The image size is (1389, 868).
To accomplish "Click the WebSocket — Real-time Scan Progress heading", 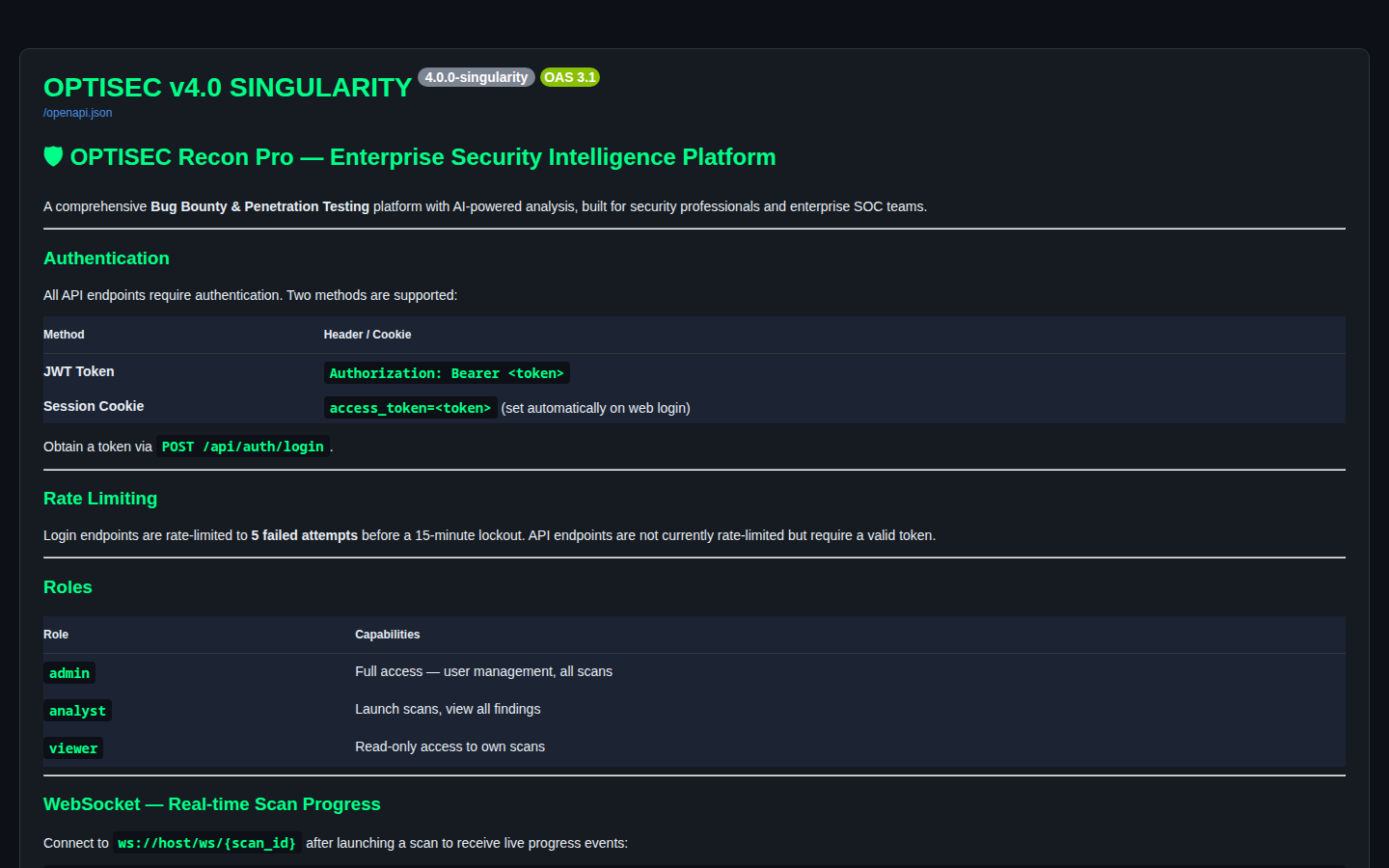I will pyautogui.click(x=212, y=804).
